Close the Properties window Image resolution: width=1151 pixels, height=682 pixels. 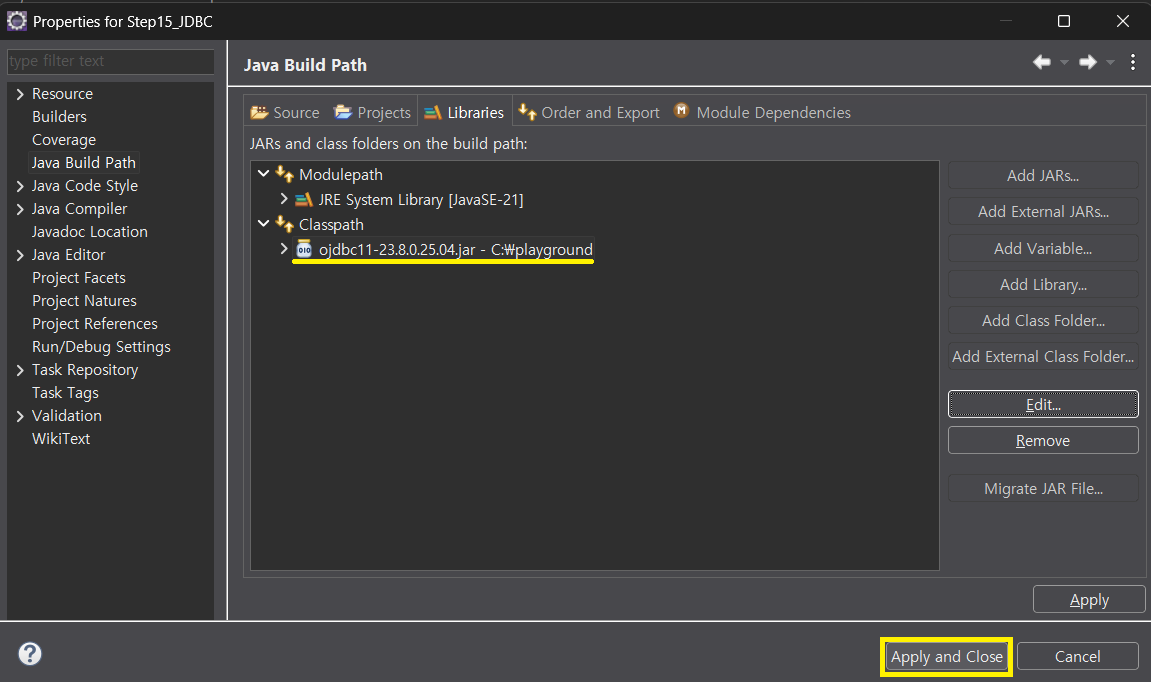(1122, 21)
